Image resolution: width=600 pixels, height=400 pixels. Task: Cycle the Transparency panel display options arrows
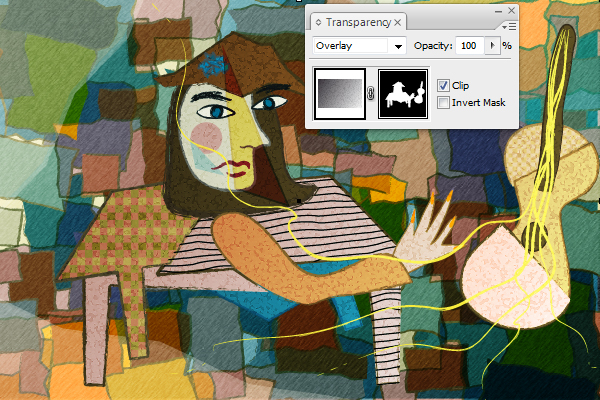318,23
